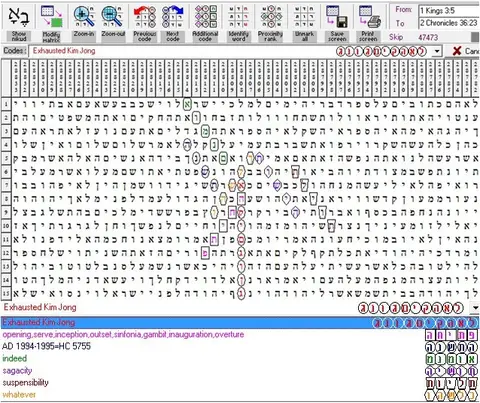Click the red-circled letter in matrix row 15
This screenshot has height=403, width=480.
tap(241, 294)
